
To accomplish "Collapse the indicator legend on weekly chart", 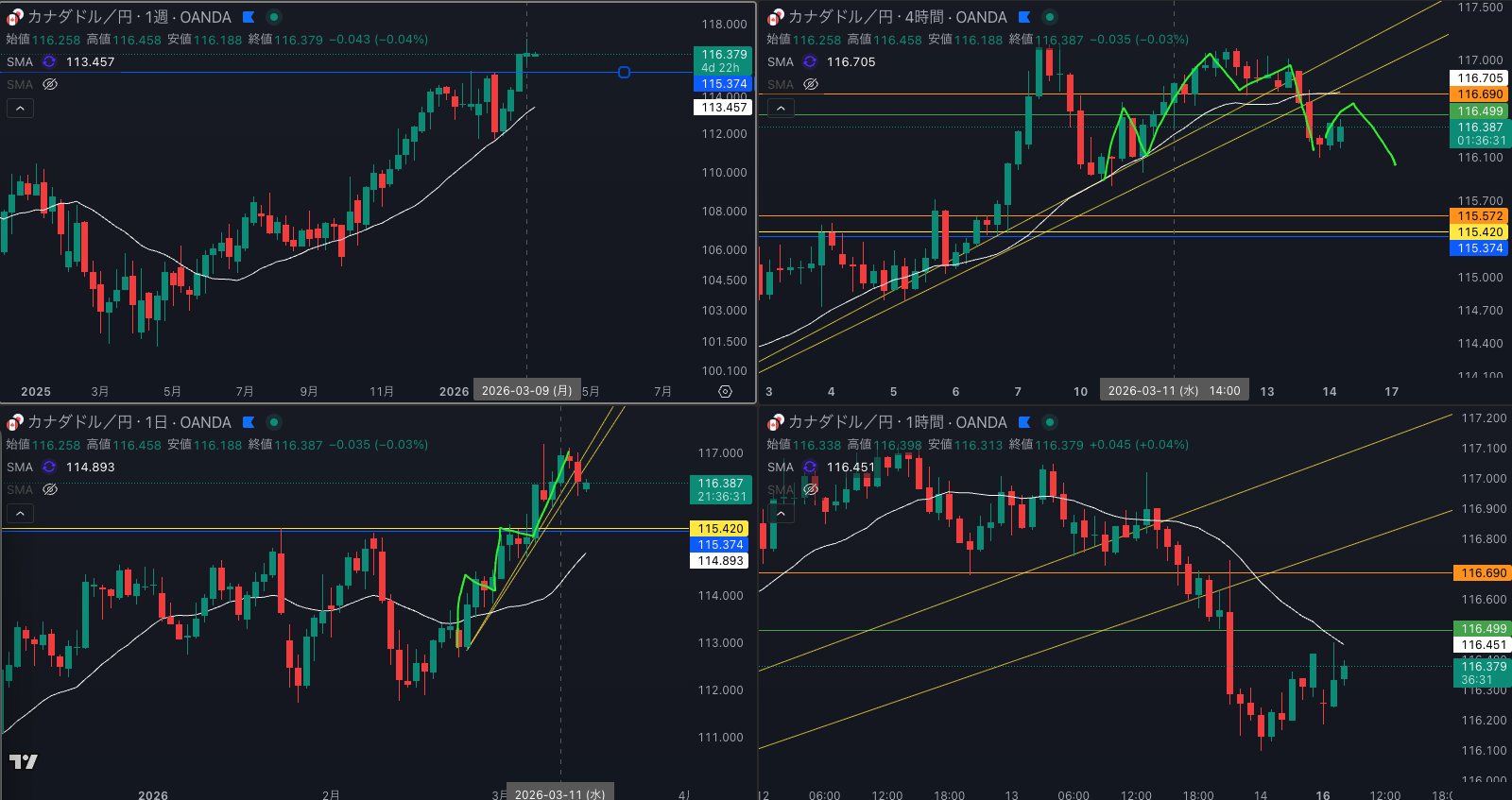I will click(x=20, y=108).
